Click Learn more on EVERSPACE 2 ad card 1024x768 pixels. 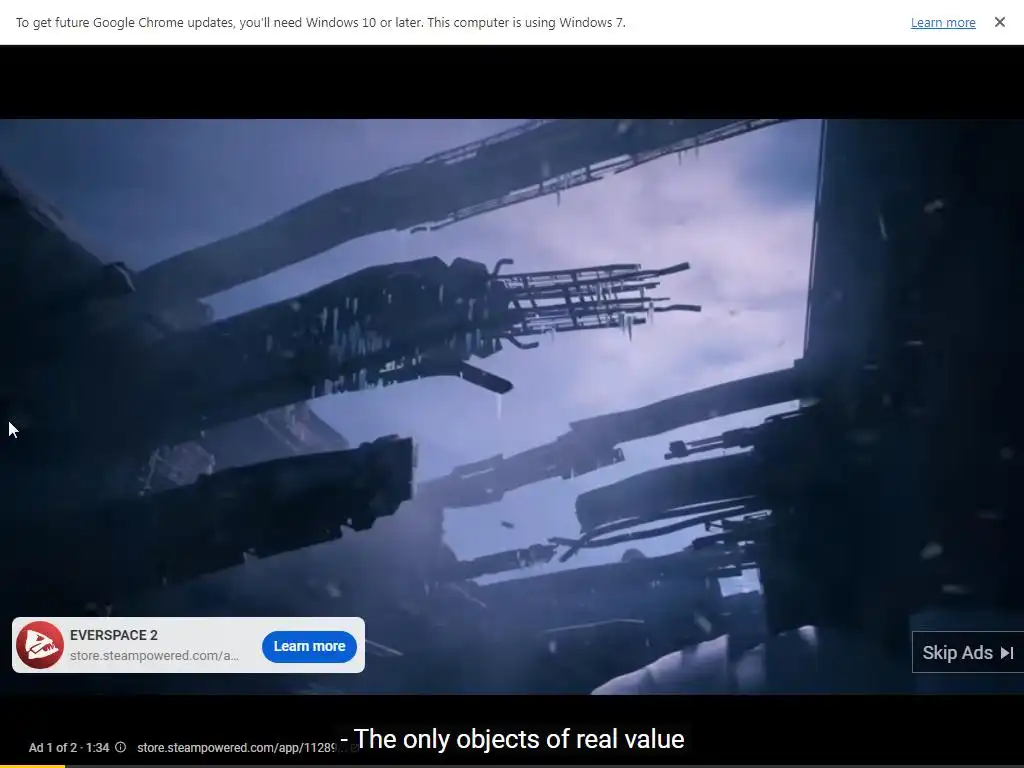[309, 646]
